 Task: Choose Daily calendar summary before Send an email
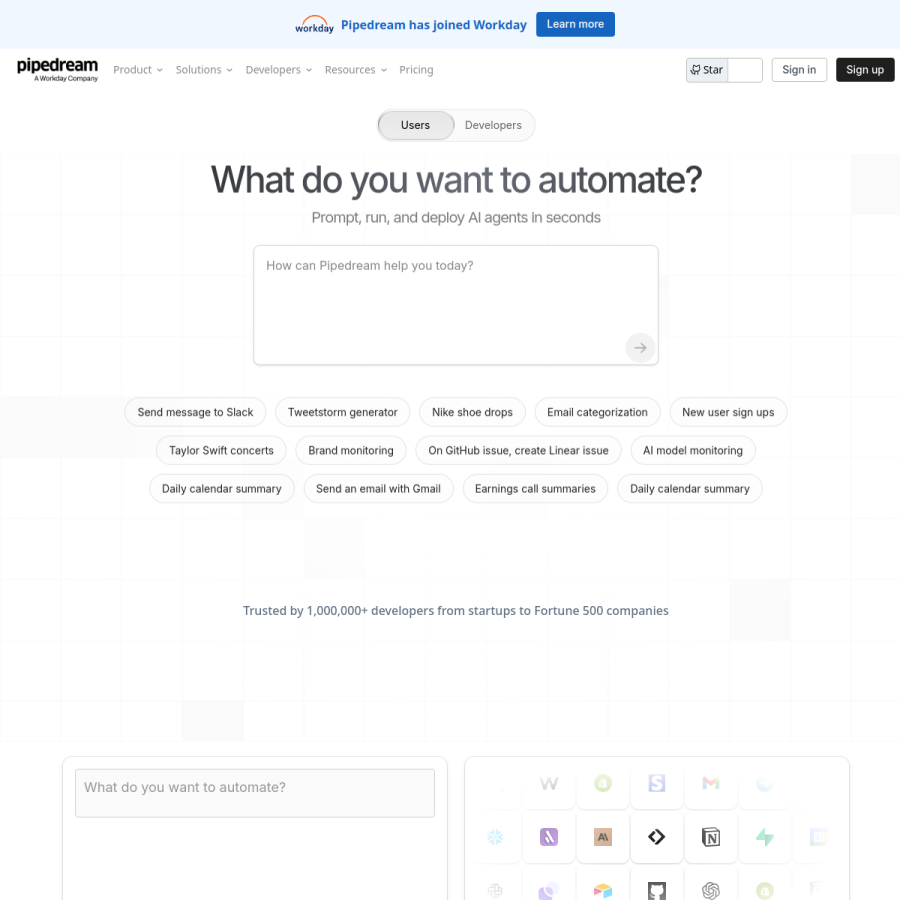[x=222, y=488]
